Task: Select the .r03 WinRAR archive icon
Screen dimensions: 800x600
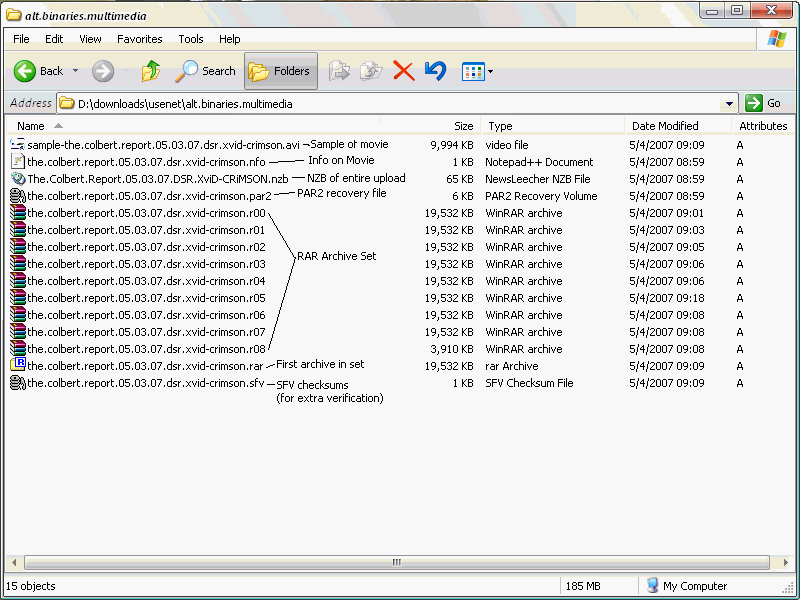Action: (18, 264)
